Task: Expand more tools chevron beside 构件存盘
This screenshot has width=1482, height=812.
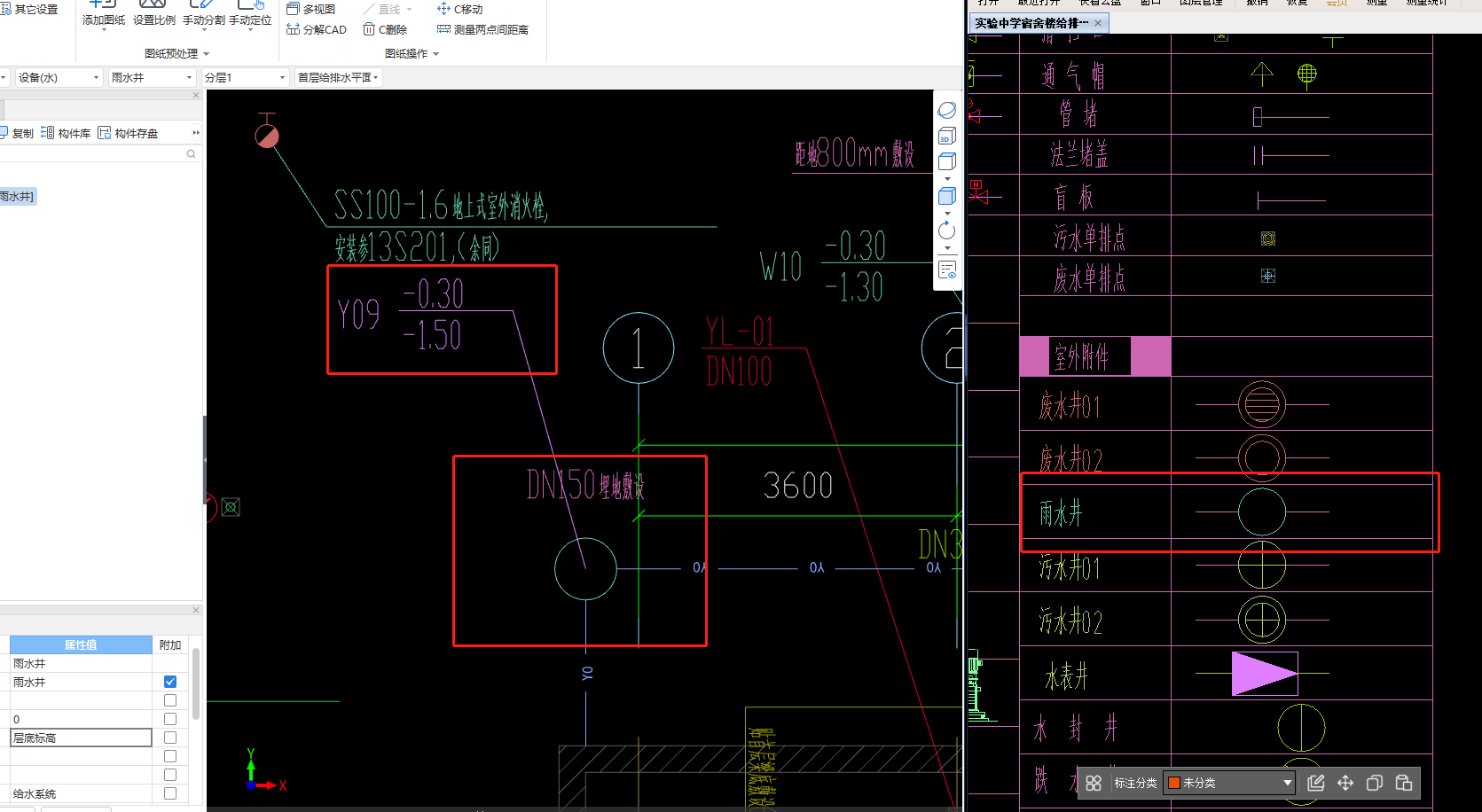Action: click(196, 133)
